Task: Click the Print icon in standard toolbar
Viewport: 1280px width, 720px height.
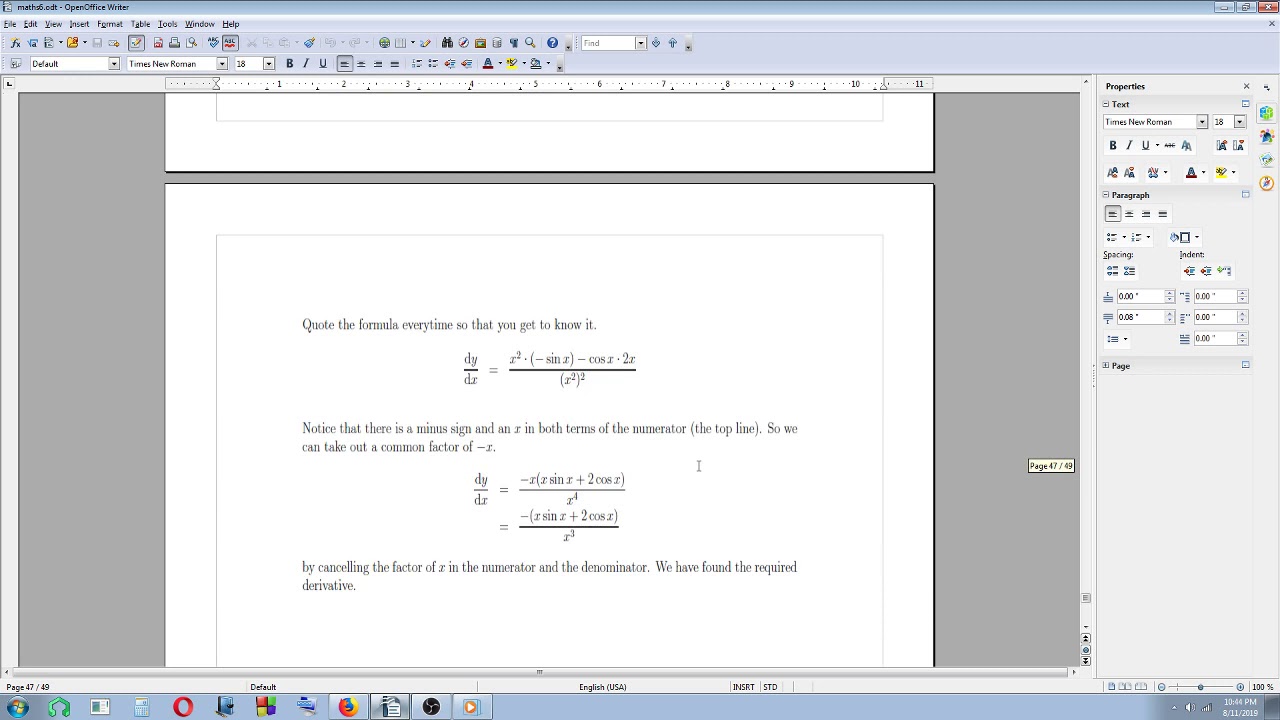Action: pyautogui.click(x=174, y=43)
